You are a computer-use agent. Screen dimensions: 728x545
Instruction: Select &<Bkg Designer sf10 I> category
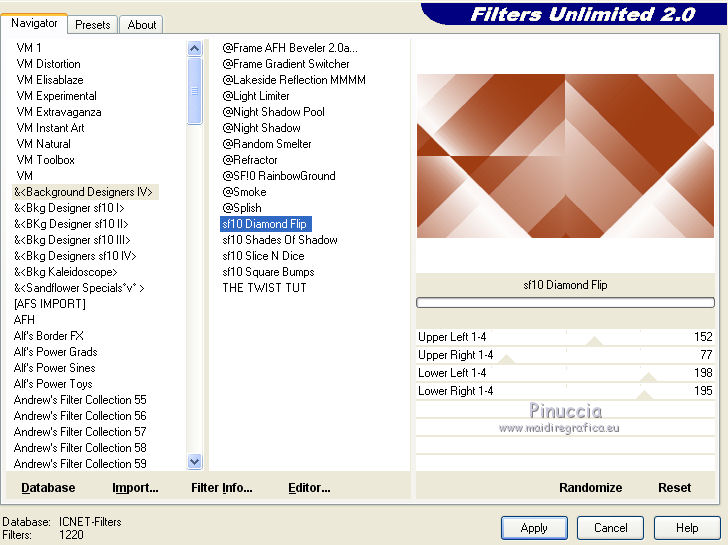click(69, 208)
